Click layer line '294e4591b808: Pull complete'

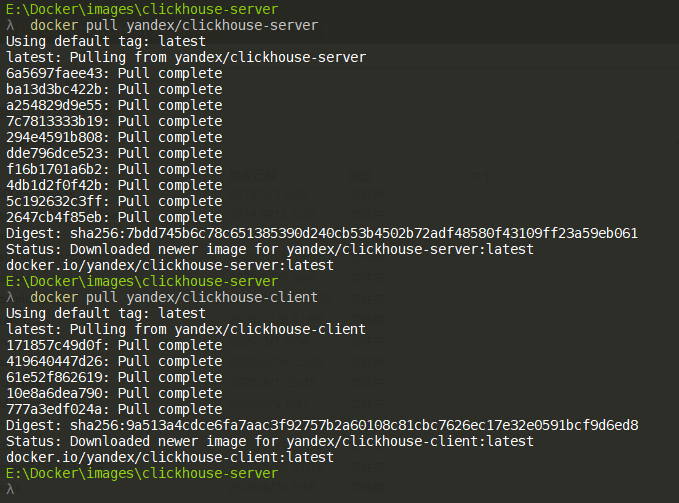coord(114,138)
